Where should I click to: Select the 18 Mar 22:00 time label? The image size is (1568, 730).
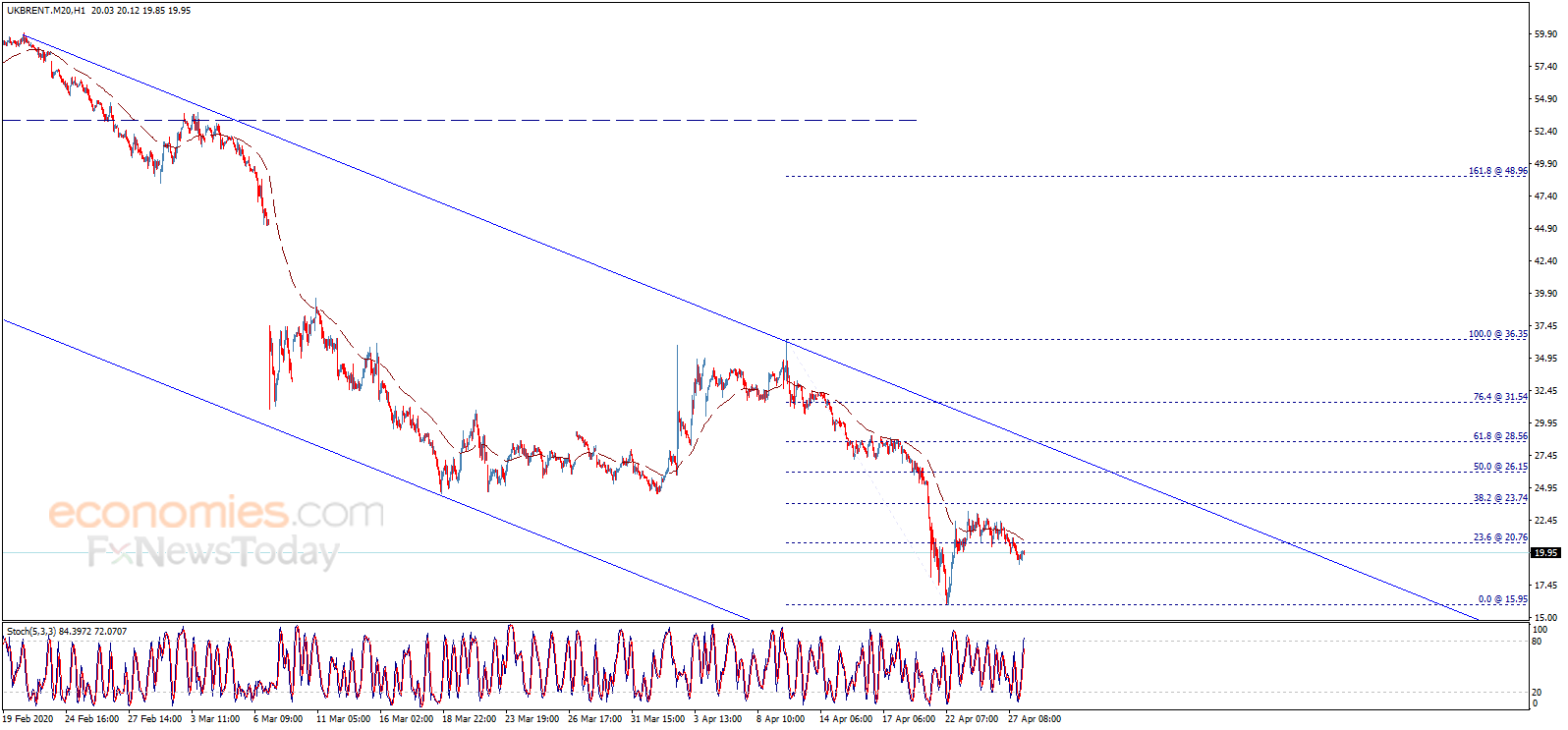469,719
